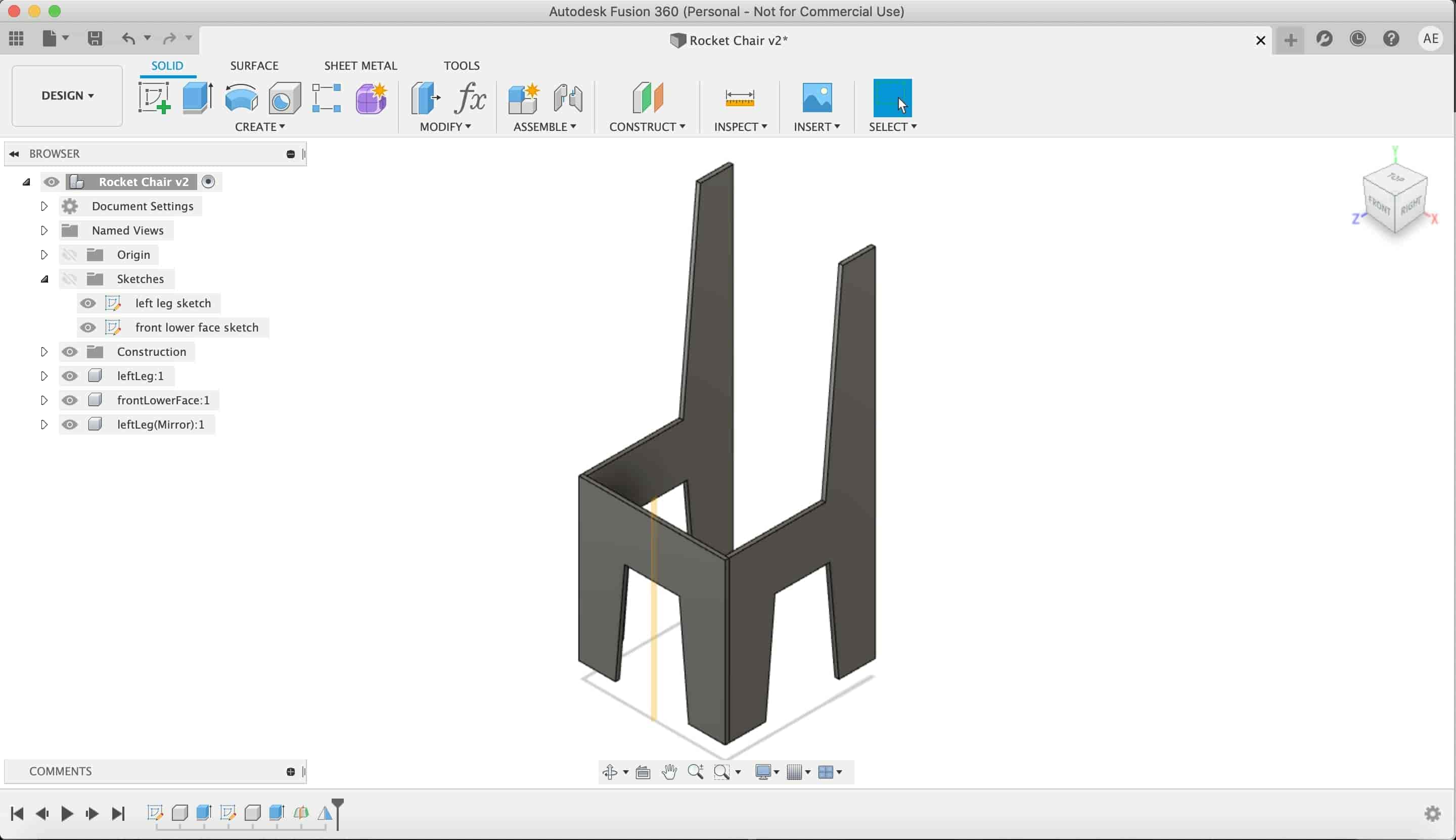This screenshot has height=840, width=1456.
Task: Expand the leftLeg(Mirror):1 component
Action: pos(44,424)
